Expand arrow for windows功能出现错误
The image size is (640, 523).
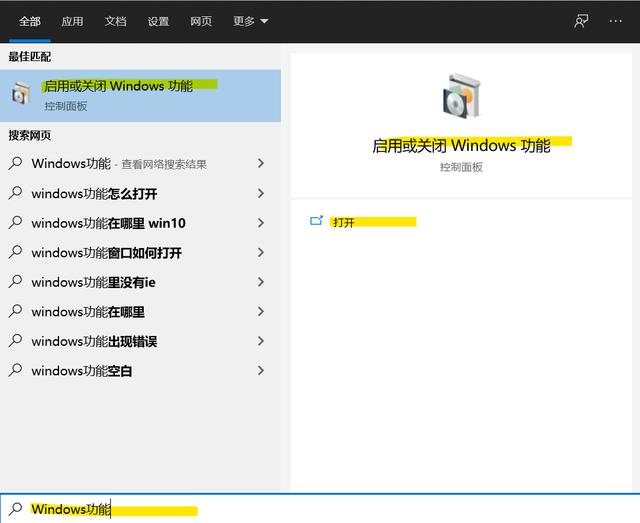[261, 341]
